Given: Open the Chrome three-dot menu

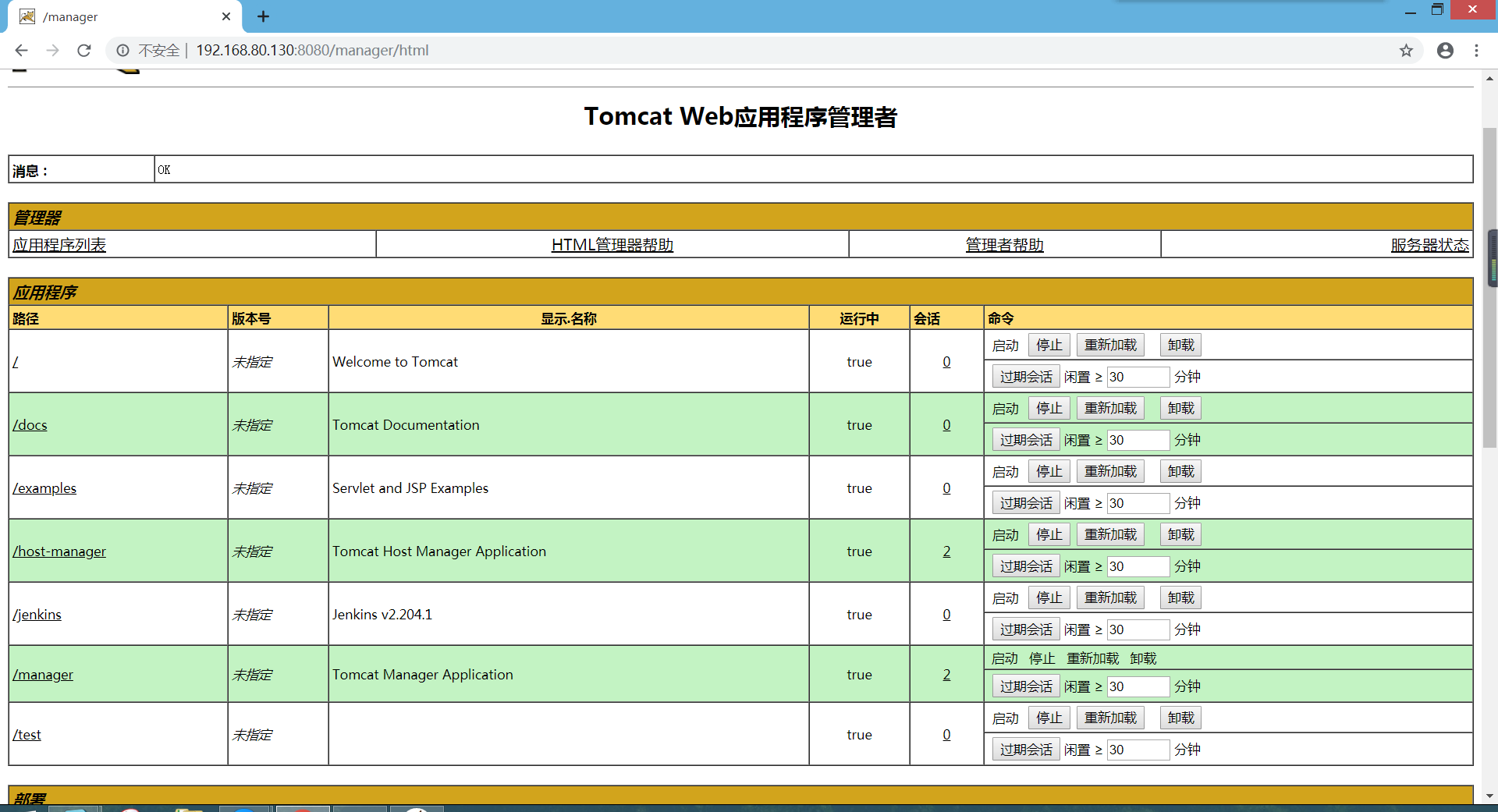Looking at the screenshot, I should coord(1476,51).
